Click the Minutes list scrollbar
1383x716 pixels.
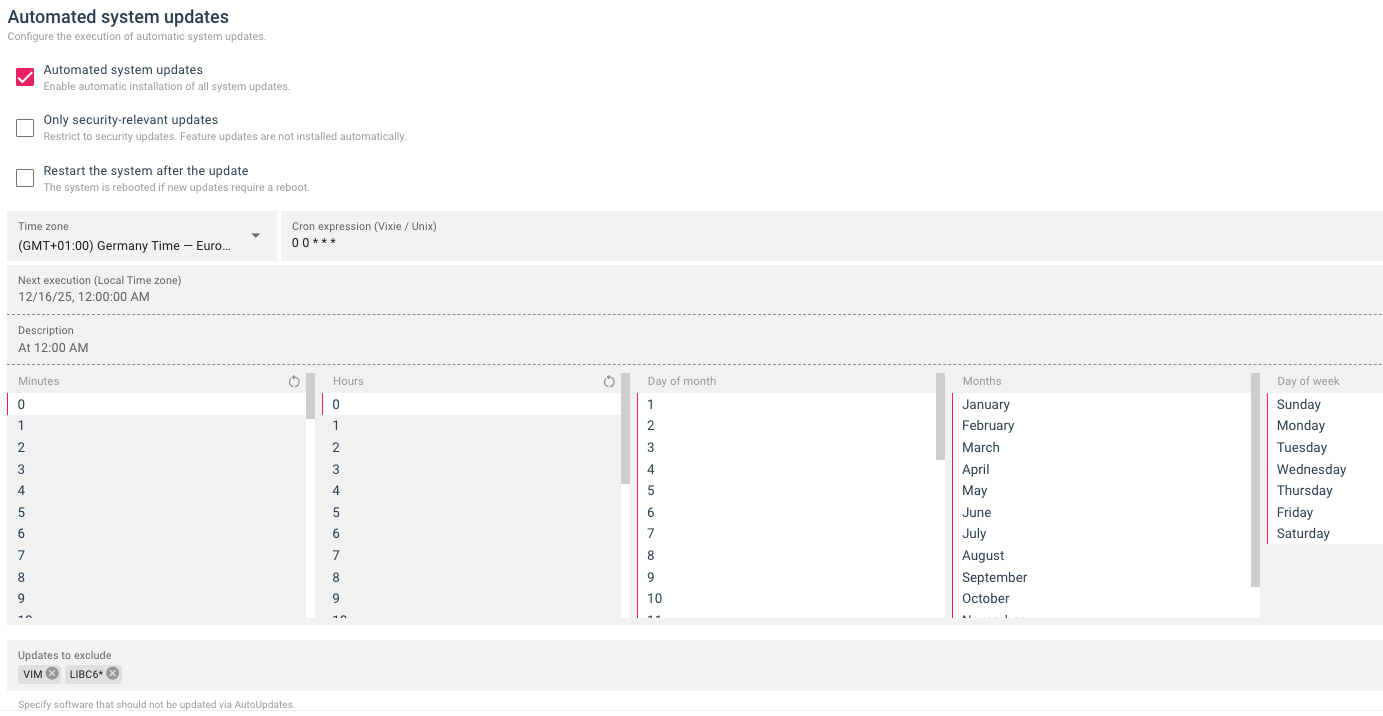click(310, 396)
